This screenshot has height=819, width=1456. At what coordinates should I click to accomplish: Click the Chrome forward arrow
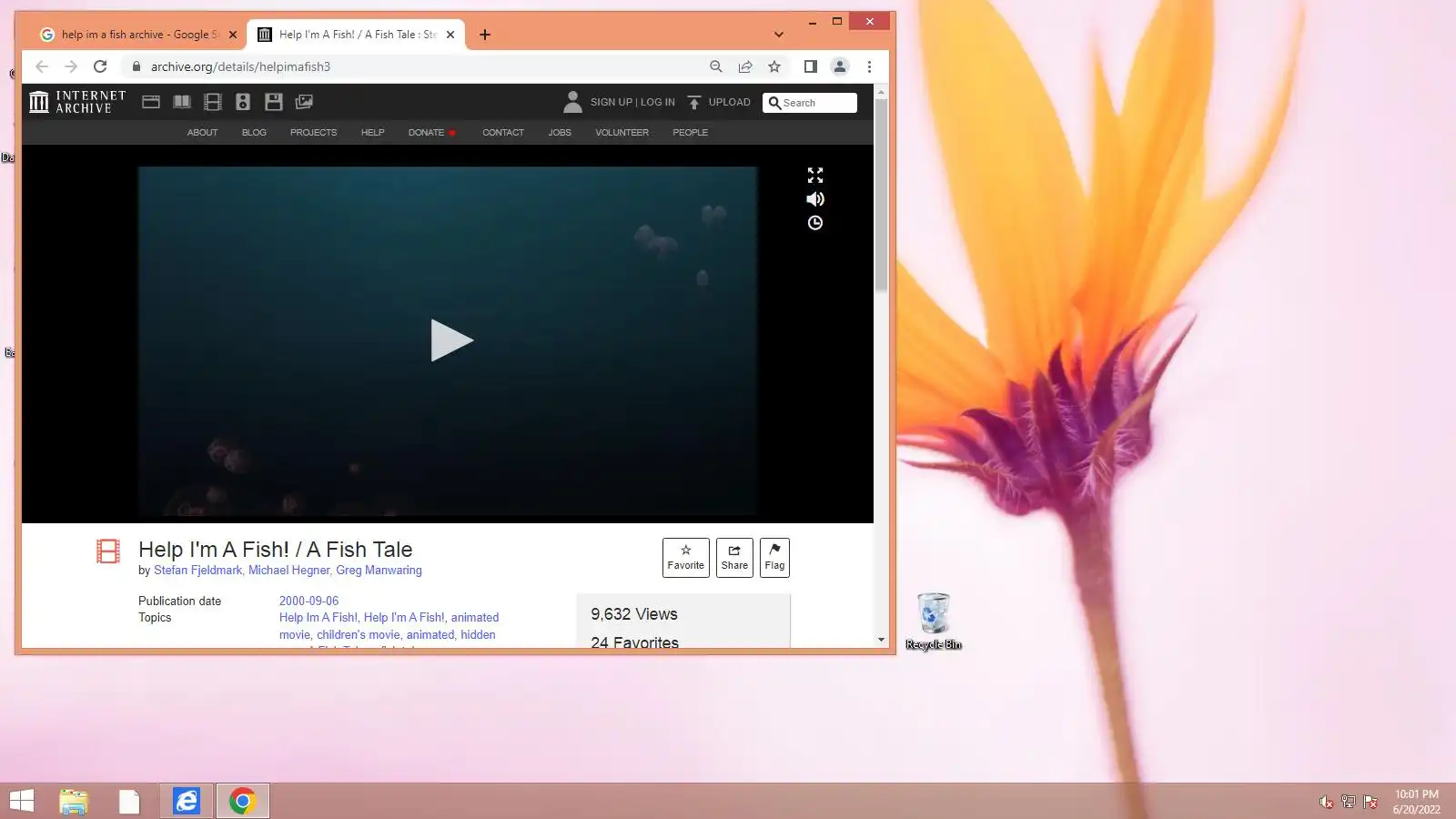pyautogui.click(x=71, y=66)
